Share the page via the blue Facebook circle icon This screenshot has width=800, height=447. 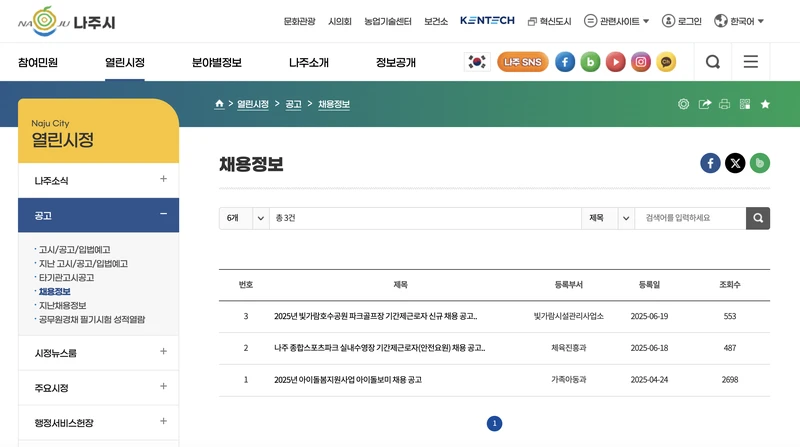(x=710, y=163)
